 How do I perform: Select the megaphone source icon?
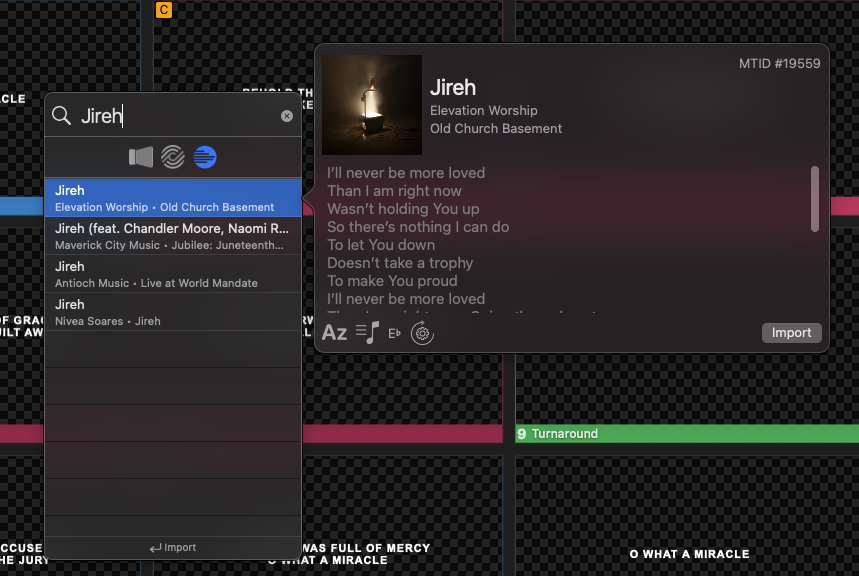click(141, 157)
